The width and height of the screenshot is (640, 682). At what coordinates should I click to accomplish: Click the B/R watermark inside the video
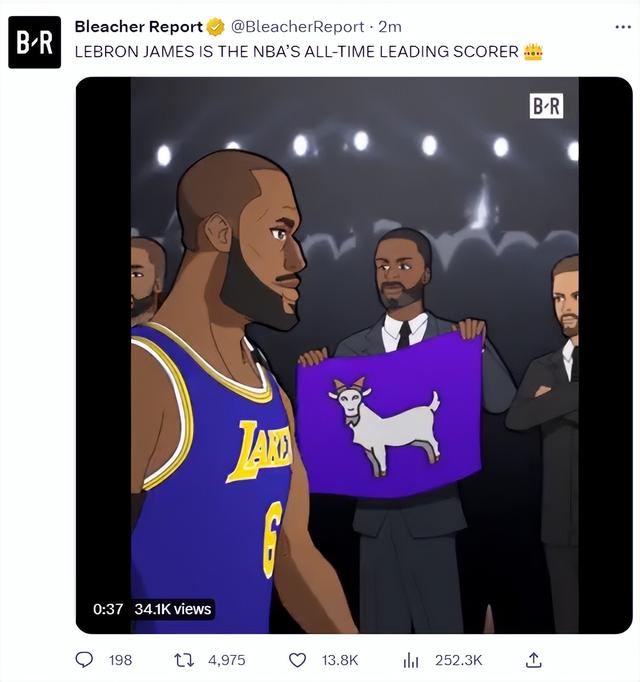(546, 106)
